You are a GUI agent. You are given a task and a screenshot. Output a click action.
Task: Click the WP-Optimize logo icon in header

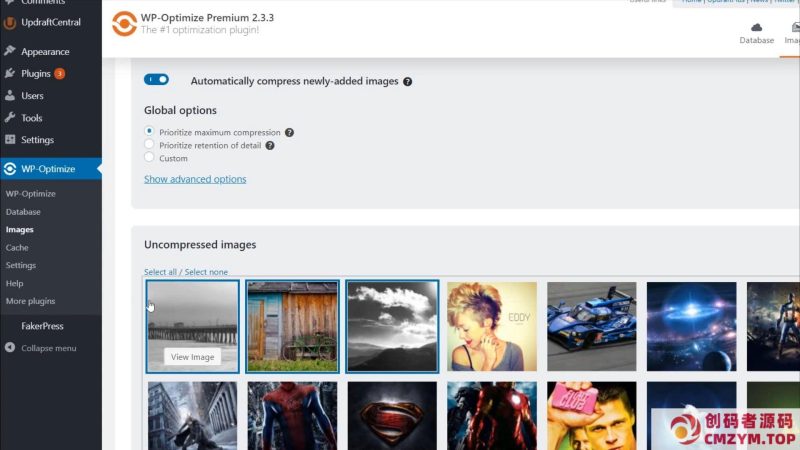point(124,23)
